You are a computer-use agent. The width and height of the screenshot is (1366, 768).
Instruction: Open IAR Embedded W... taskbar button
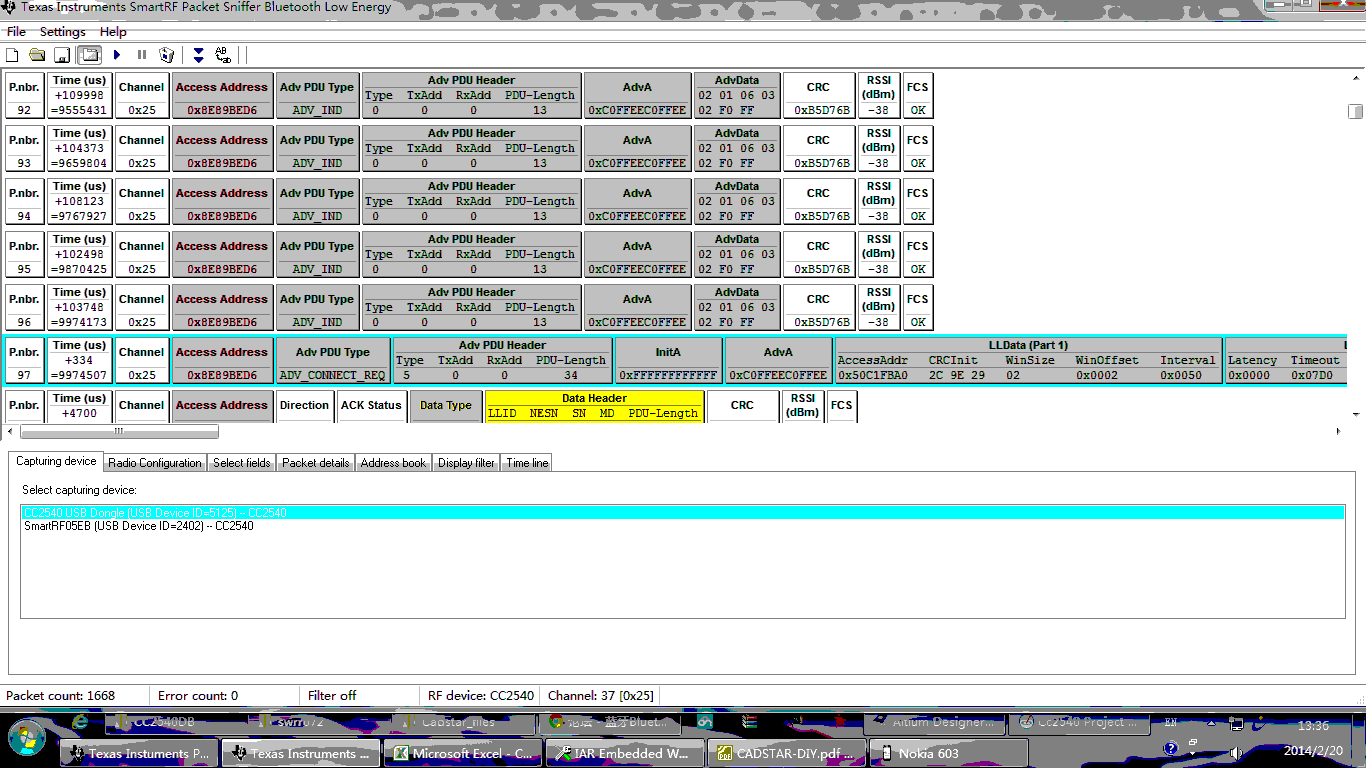pos(626,753)
